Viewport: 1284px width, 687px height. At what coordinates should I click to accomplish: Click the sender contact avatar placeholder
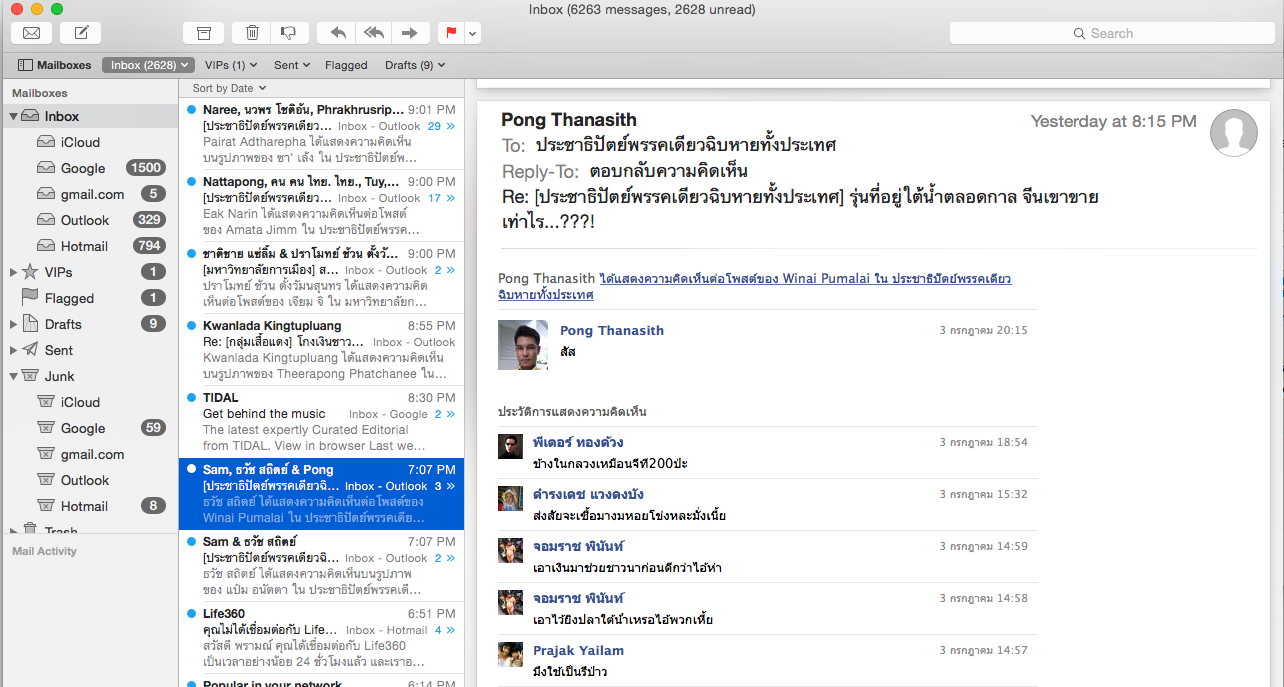tap(1234, 132)
